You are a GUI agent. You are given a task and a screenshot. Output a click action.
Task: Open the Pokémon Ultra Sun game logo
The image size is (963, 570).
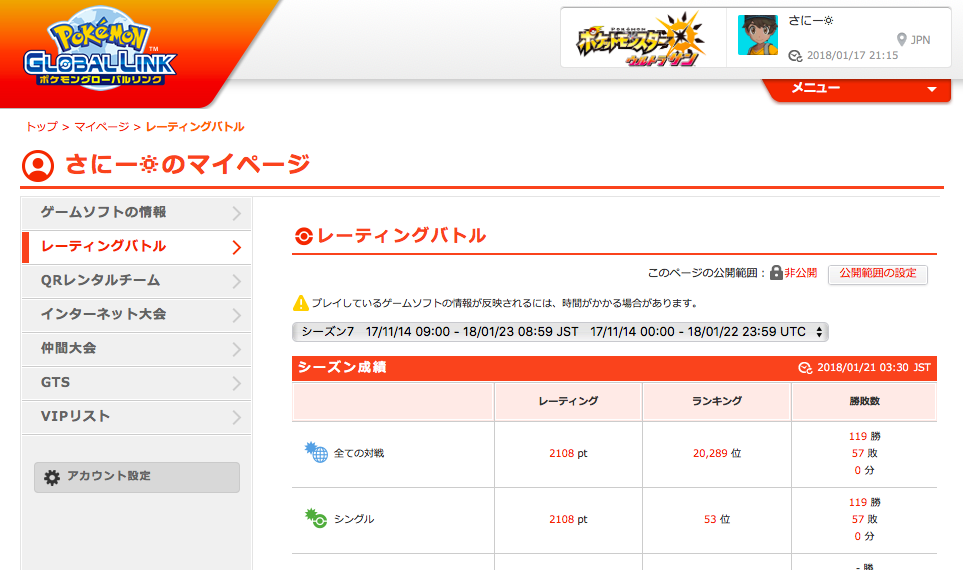click(x=641, y=41)
